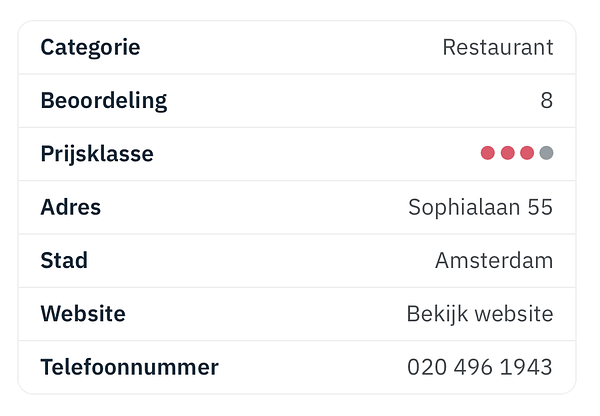The image size is (600, 416).
Task: Click the Stad label
Action: point(64,260)
